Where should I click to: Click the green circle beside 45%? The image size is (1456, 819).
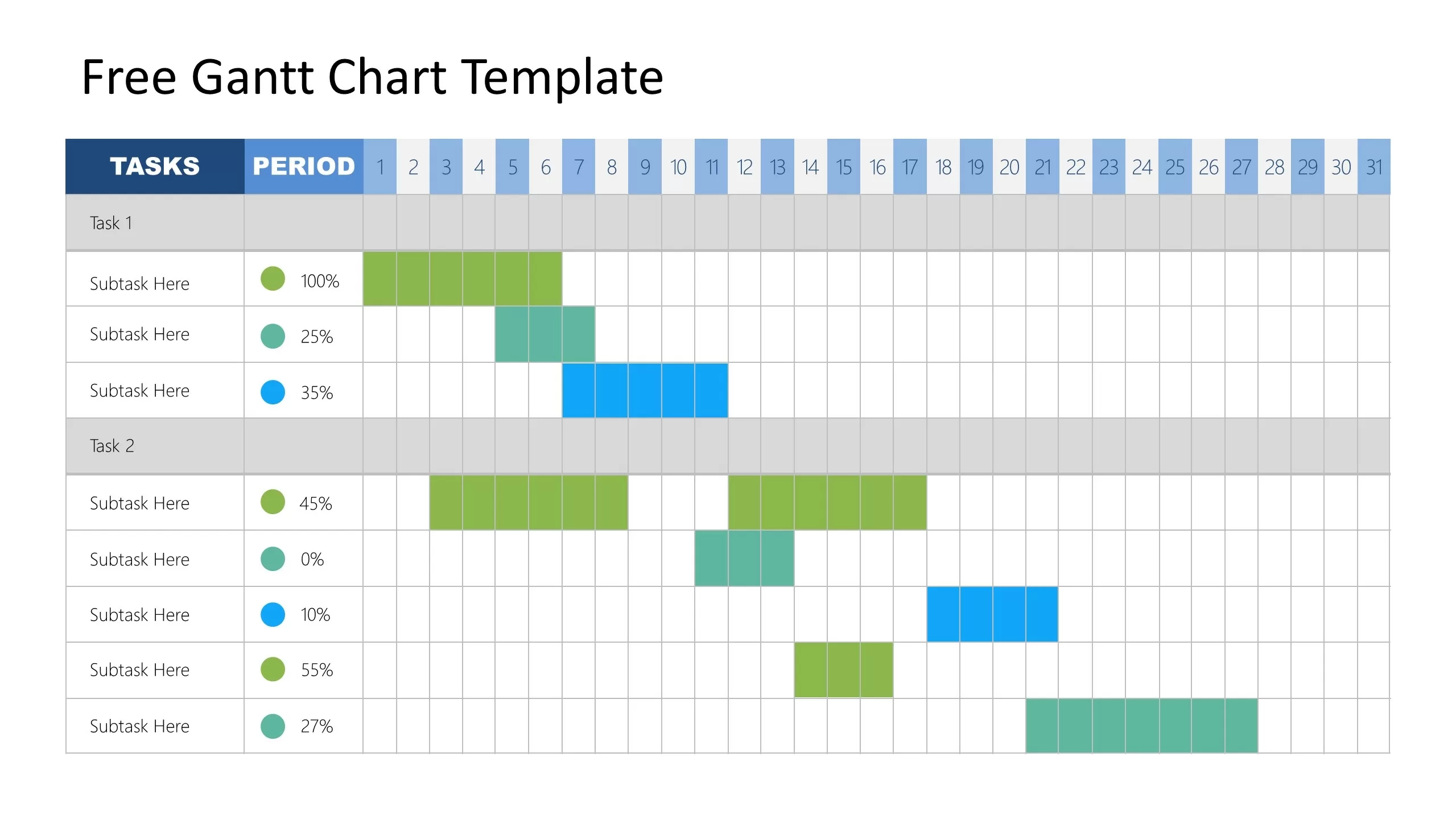pyautogui.click(x=273, y=502)
